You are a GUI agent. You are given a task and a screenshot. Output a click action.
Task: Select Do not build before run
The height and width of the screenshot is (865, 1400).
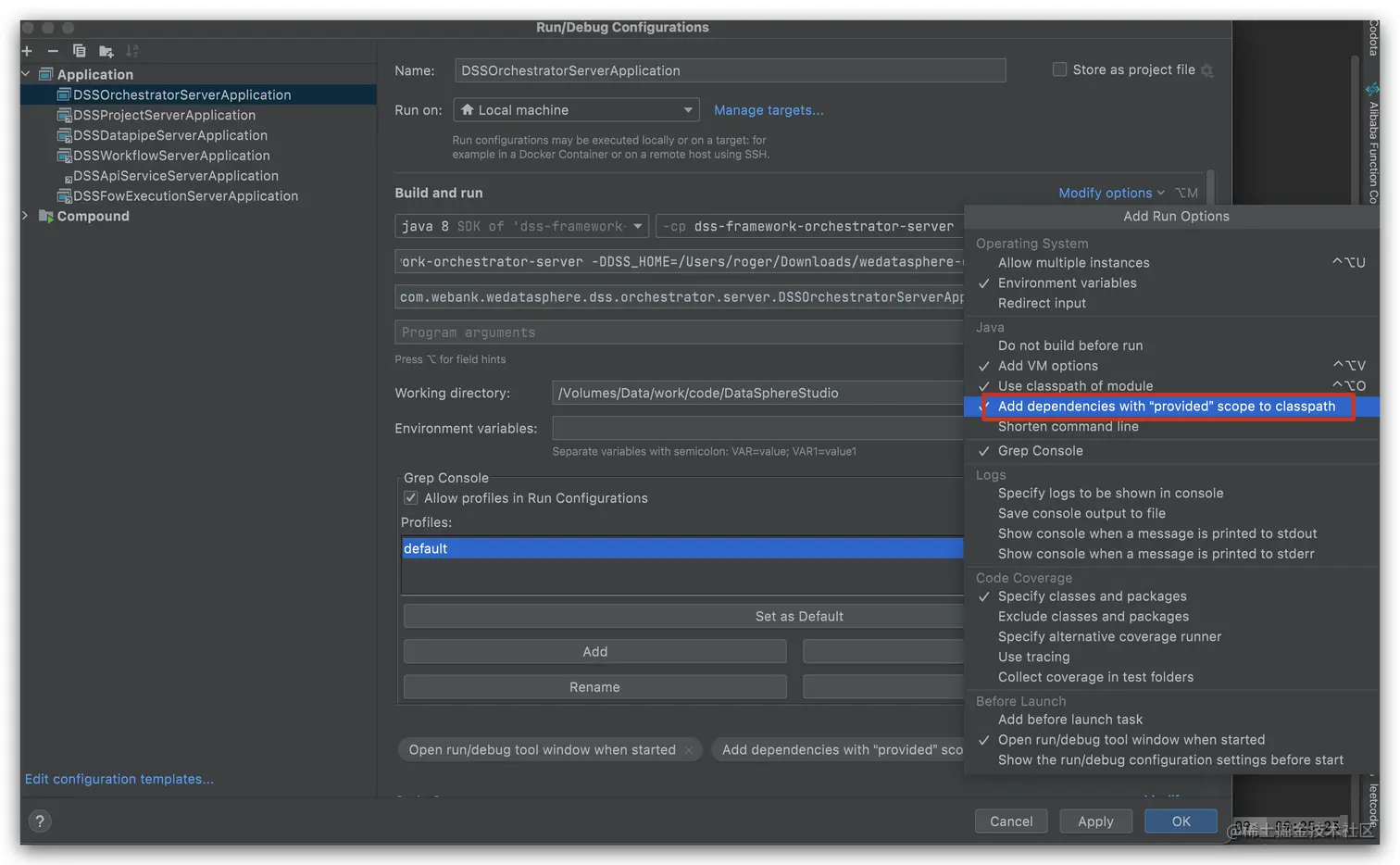click(x=1070, y=345)
